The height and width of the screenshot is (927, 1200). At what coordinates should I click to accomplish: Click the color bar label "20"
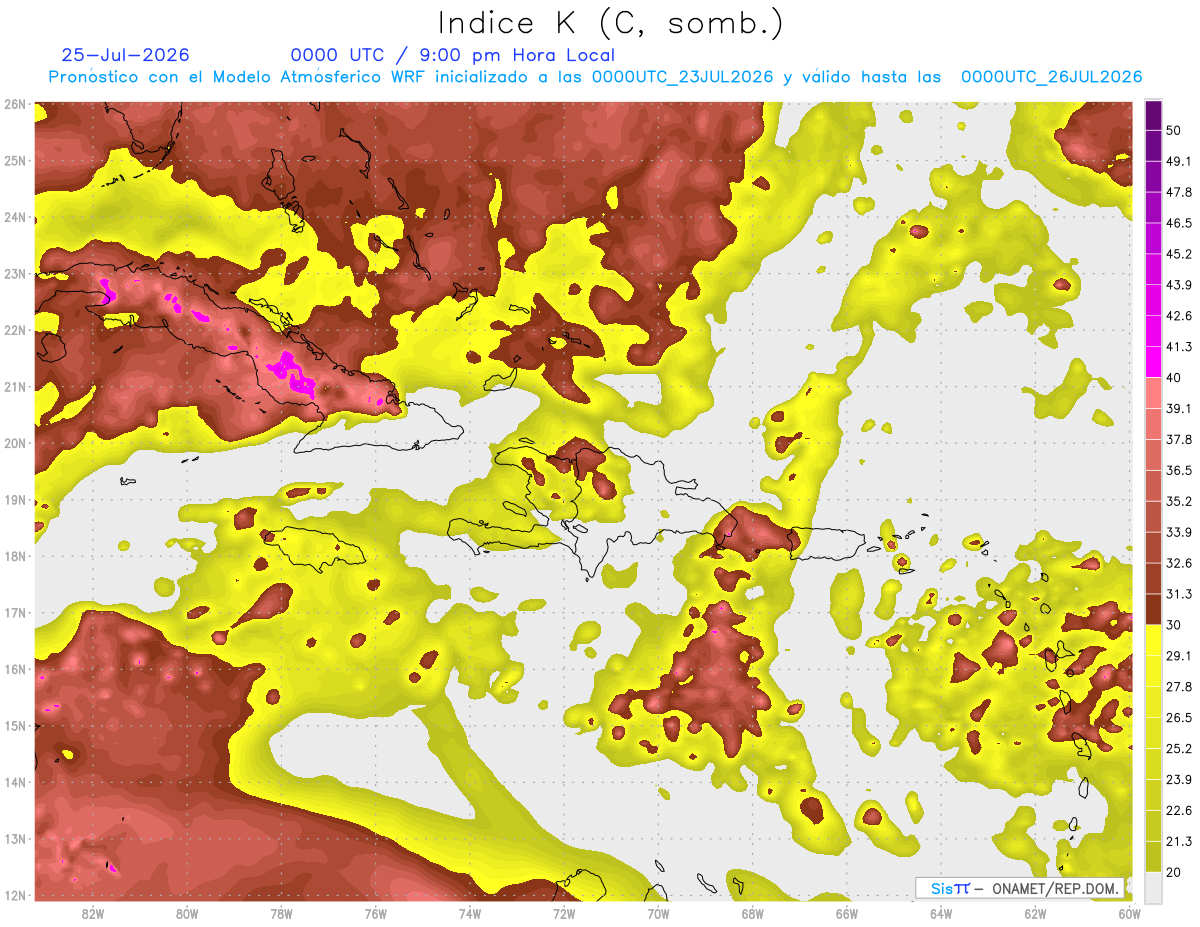coord(1175,871)
